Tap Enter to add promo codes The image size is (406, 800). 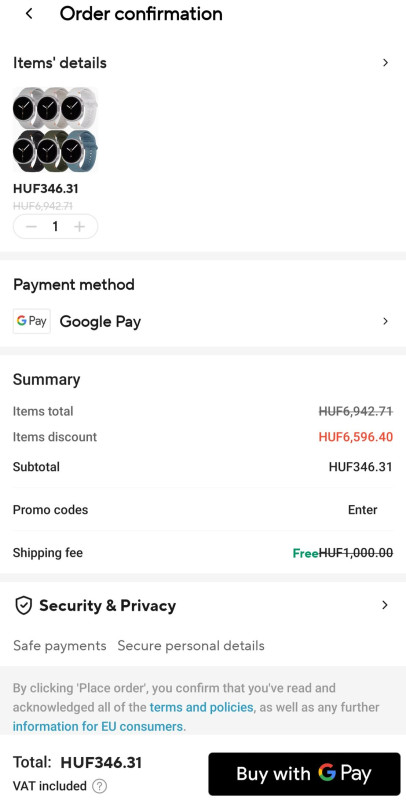point(363,510)
